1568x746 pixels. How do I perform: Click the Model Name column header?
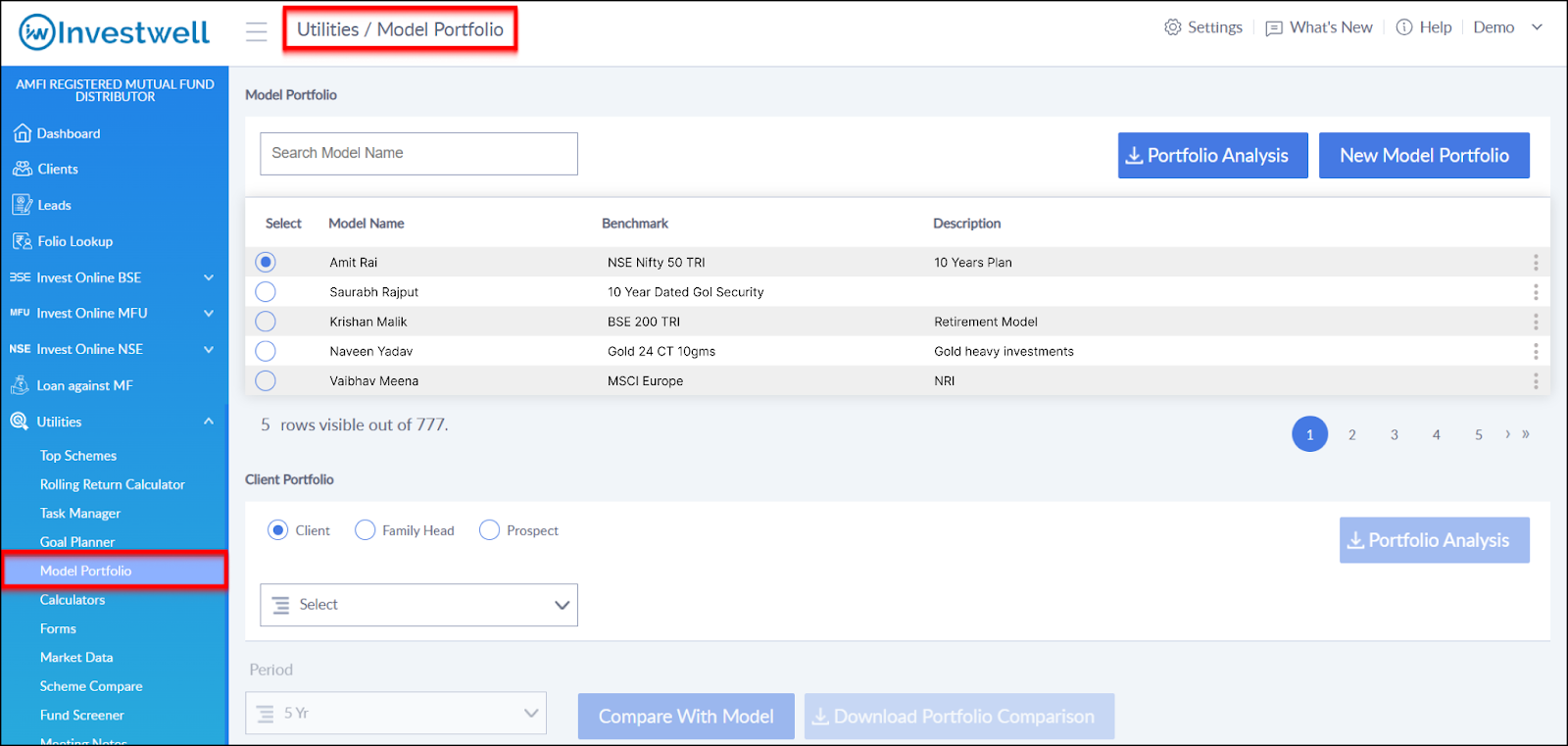tap(367, 224)
